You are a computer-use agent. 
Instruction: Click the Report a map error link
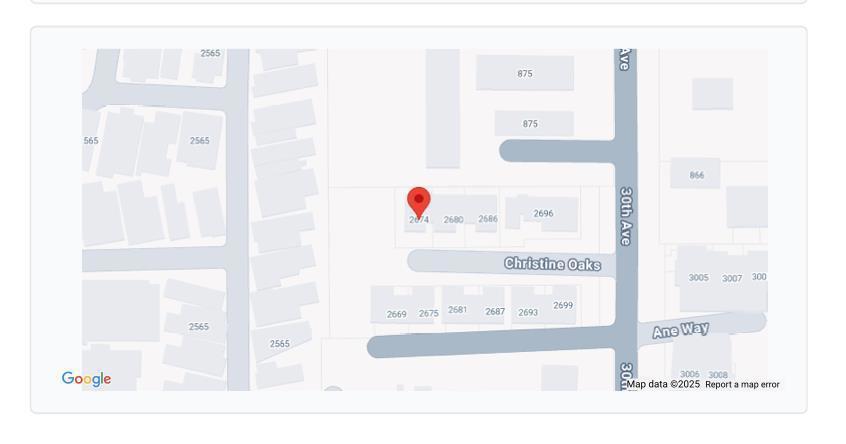click(x=742, y=385)
